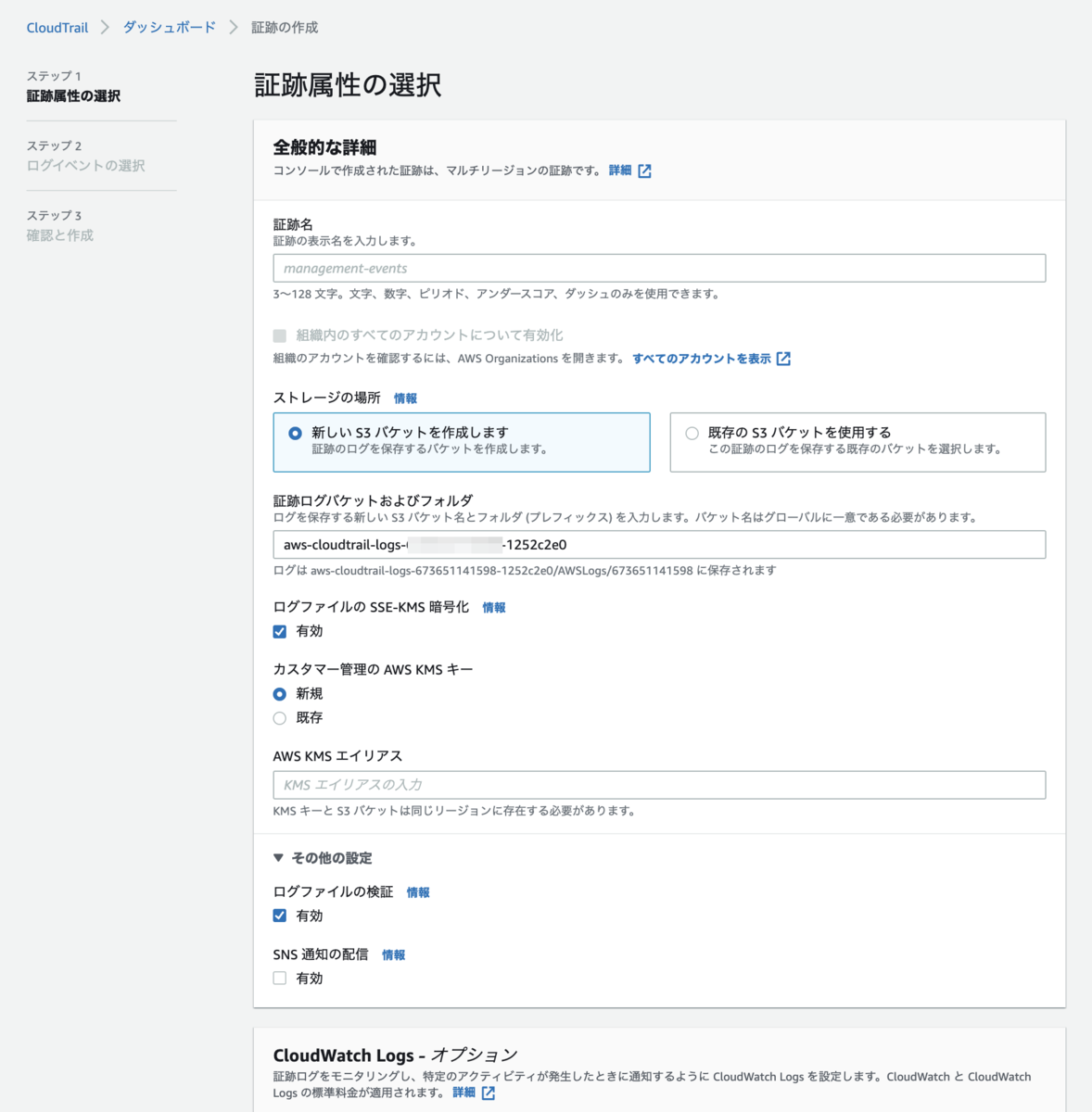Choose 既存 for customer managed KMS key

coord(280,718)
